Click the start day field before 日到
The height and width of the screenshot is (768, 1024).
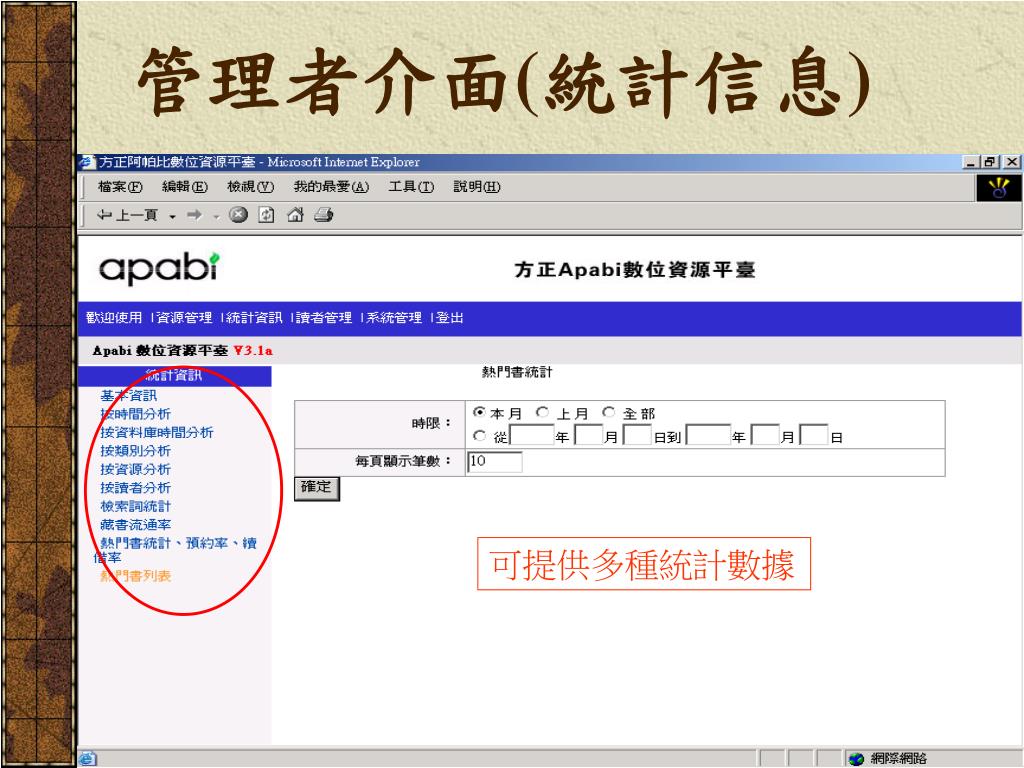coord(637,435)
